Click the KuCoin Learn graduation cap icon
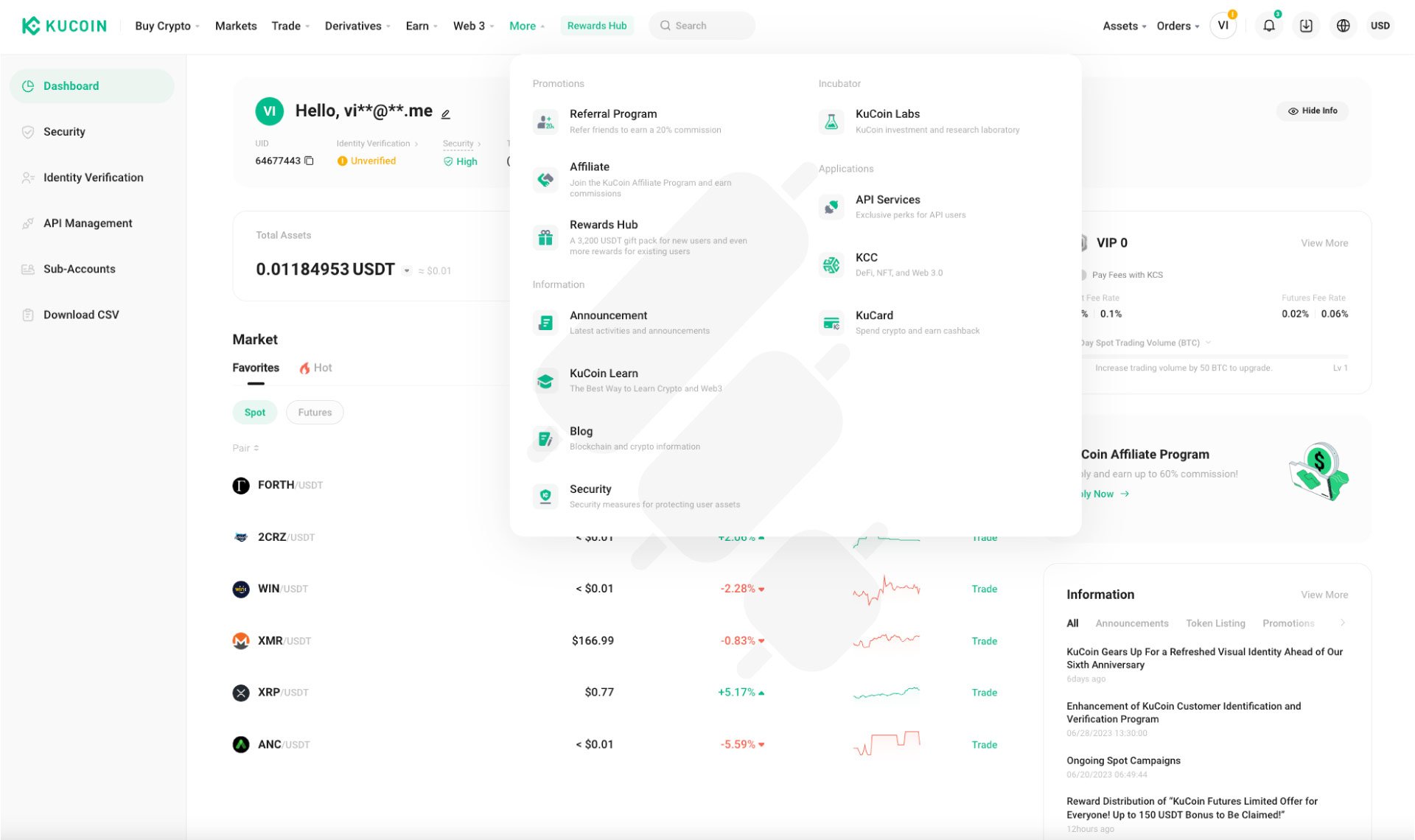Image resolution: width=1415 pixels, height=840 pixels. pos(545,379)
